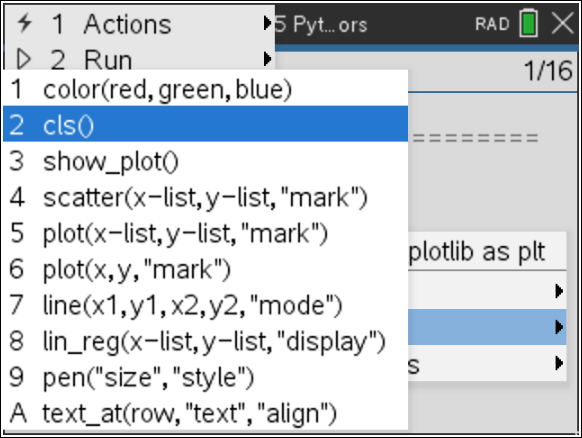The width and height of the screenshot is (582, 438).
Task: Select text_at(row, "text", "align") item
Action: (x=205, y=413)
